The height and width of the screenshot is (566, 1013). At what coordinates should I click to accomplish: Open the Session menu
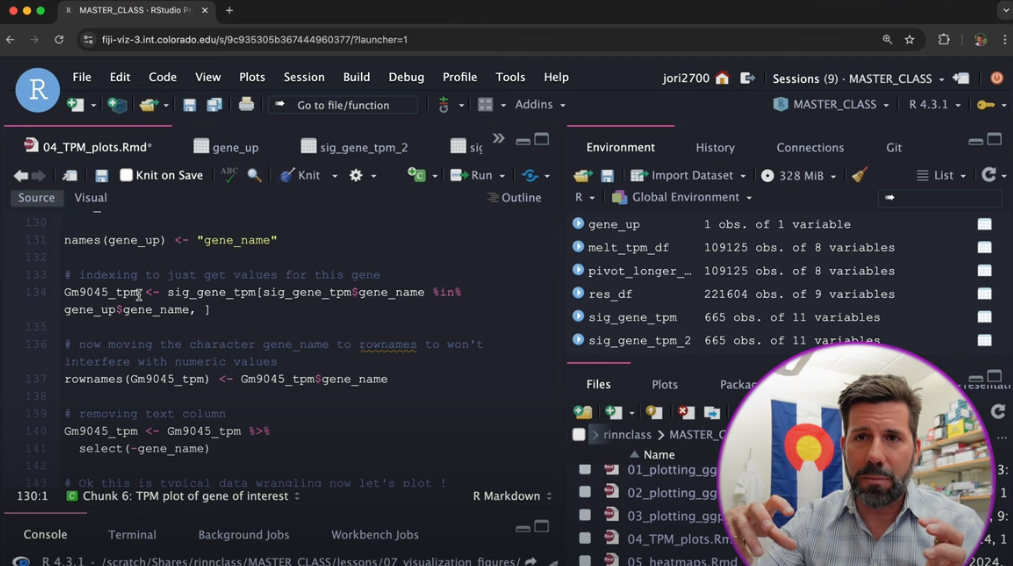pyautogui.click(x=304, y=77)
